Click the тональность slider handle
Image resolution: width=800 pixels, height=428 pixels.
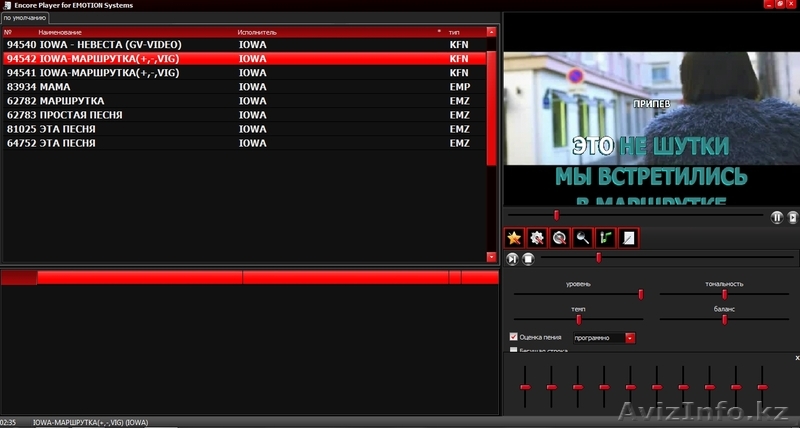pyautogui.click(x=725, y=294)
